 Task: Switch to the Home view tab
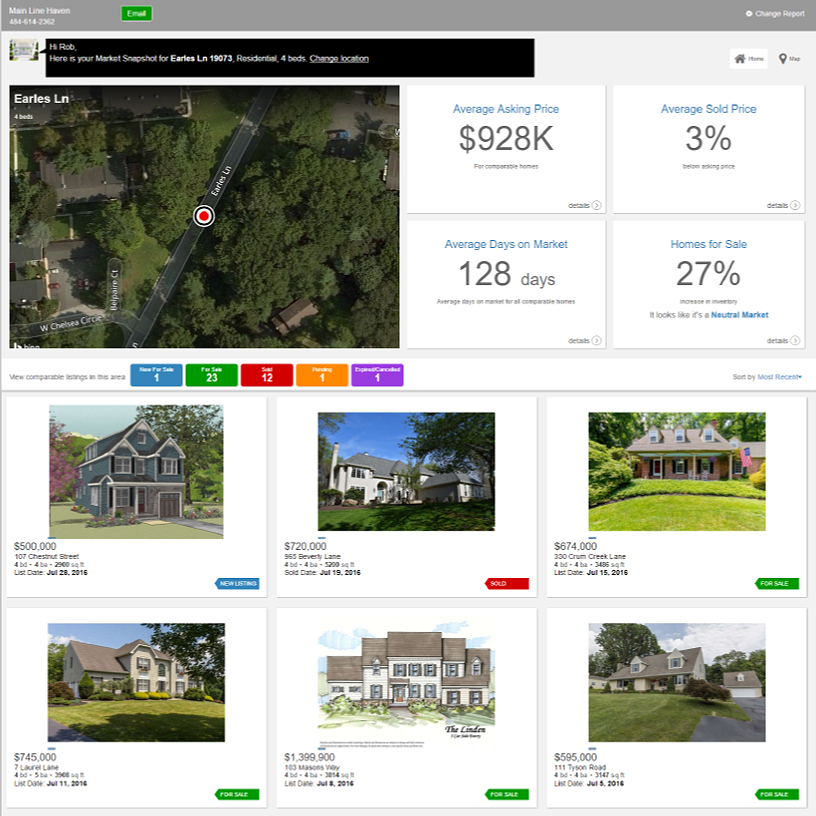pos(748,59)
